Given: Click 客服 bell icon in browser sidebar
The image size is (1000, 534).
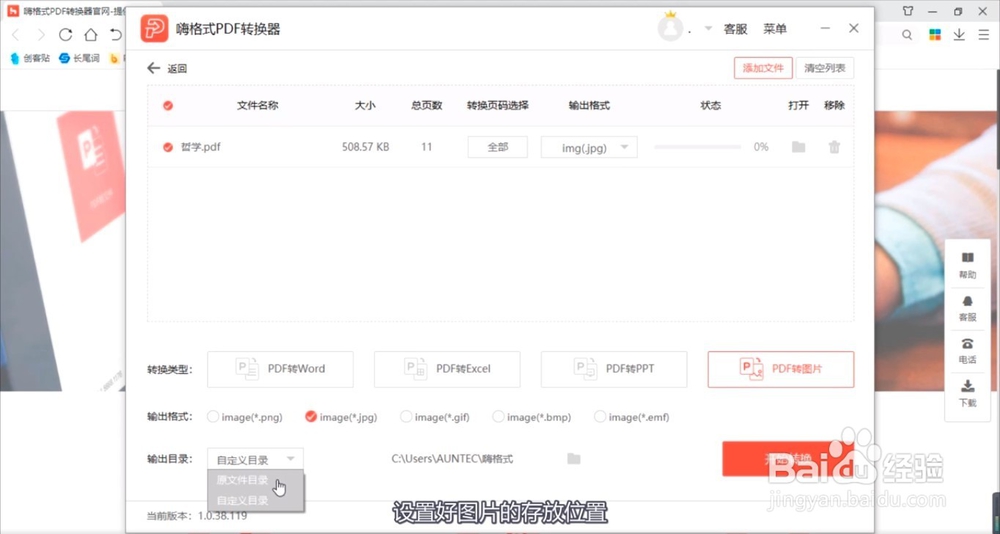Looking at the screenshot, I should pos(967,300).
